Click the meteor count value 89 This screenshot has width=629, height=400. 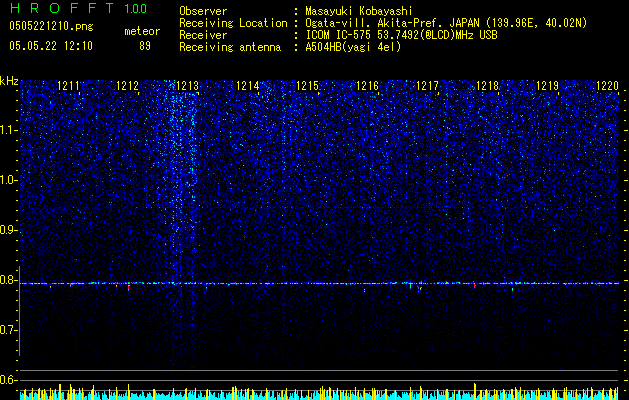[145, 46]
